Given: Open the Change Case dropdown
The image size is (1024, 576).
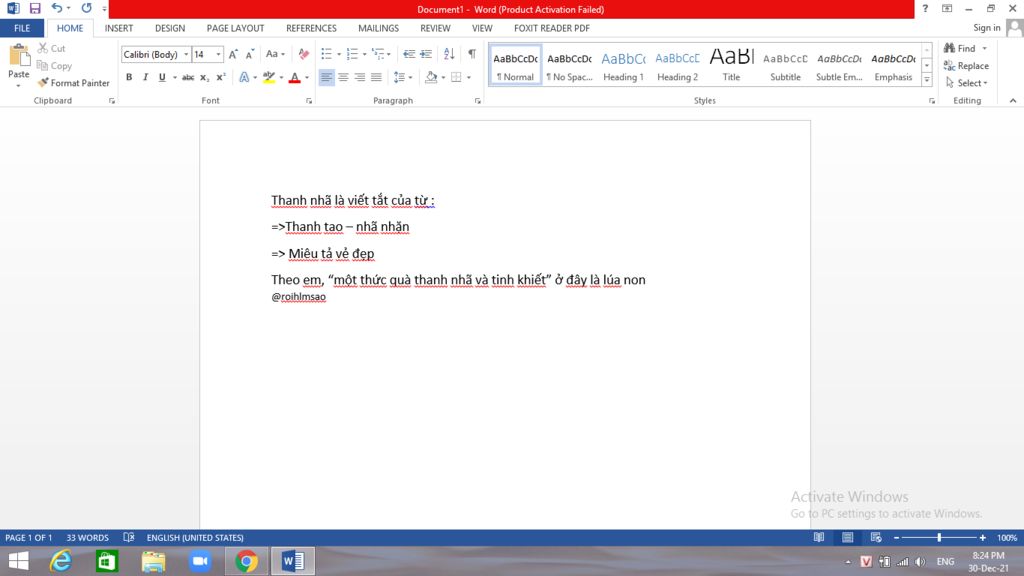Looking at the screenshot, I should coord(275,54).
